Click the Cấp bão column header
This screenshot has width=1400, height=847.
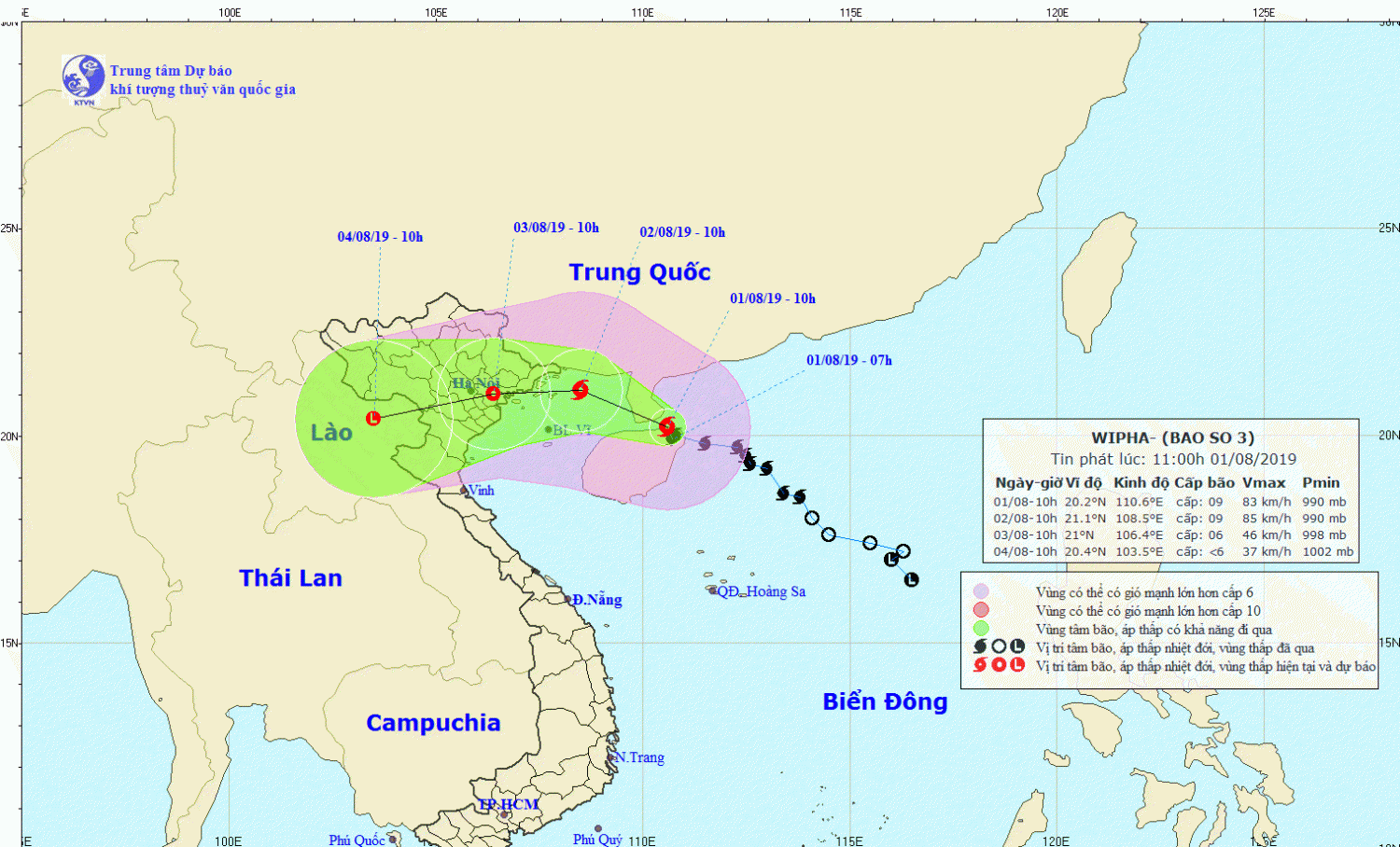click(x=1204, y=483)
